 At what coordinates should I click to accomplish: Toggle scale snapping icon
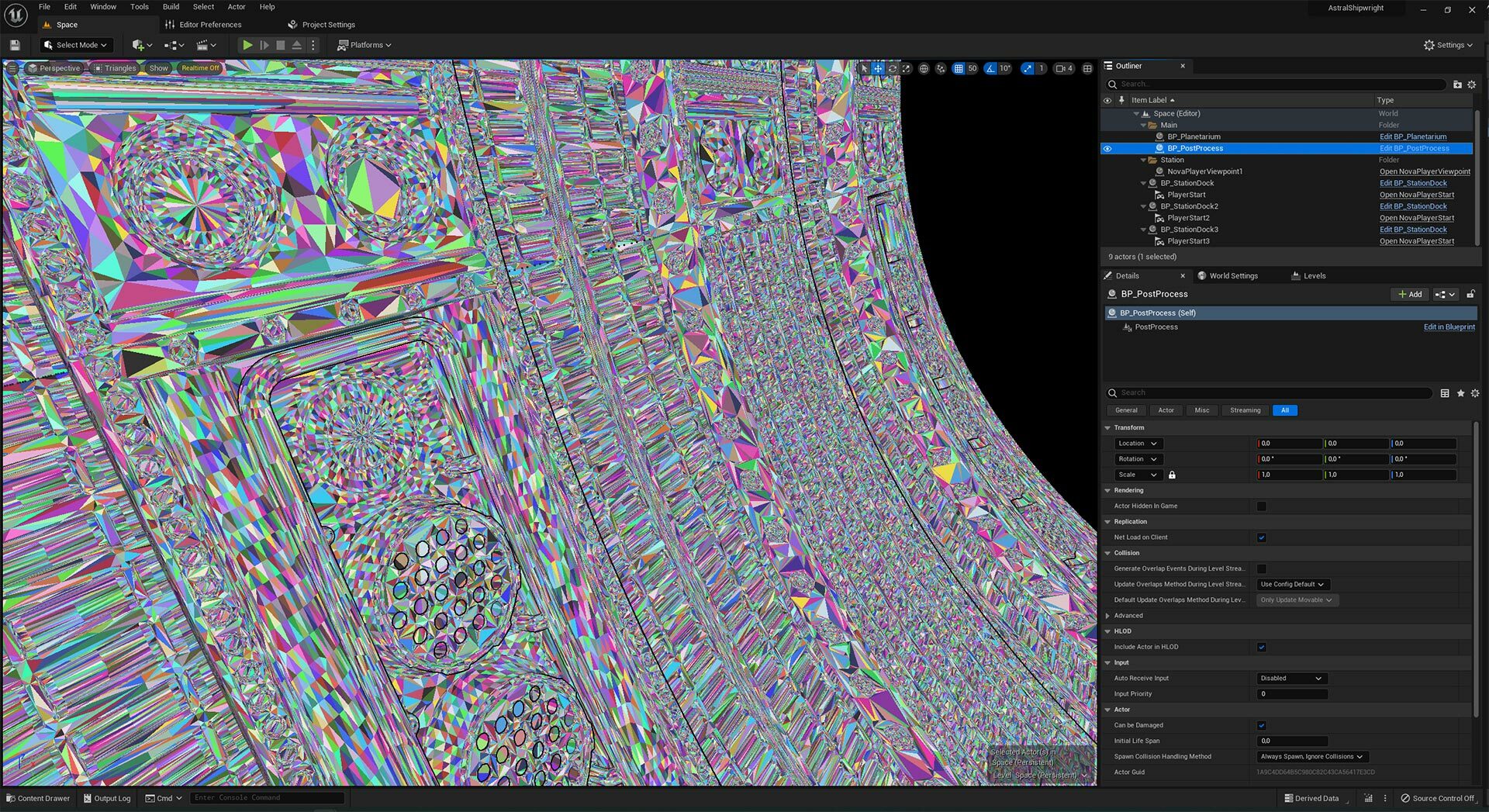point(1028,68)
